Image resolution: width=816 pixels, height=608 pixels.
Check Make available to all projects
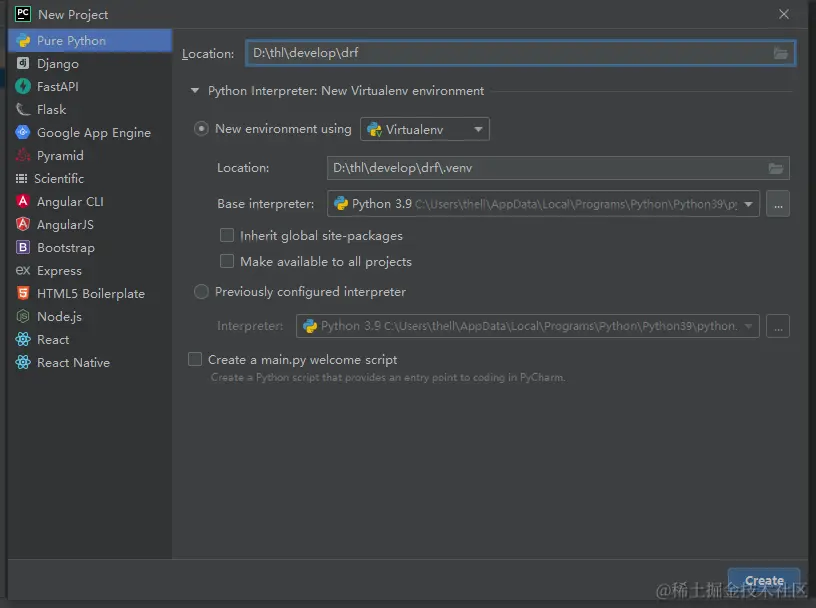[x=227, y=262]
